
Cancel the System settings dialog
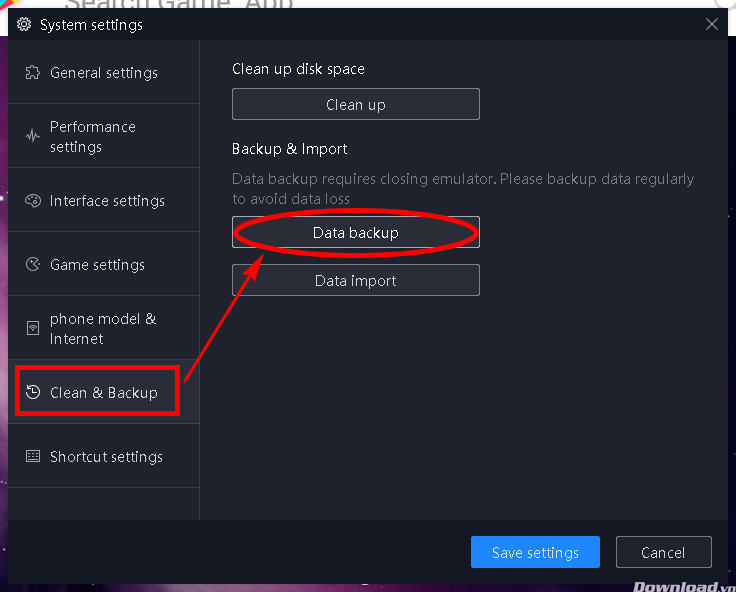(x=663, y=552)
